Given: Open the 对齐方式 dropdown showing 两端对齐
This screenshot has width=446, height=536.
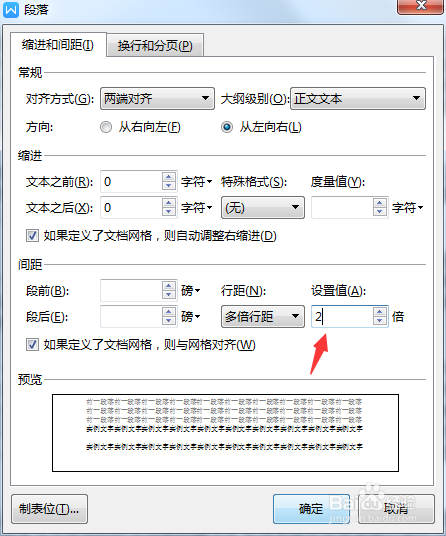Looking at the screenshot, I should click(157, 98).
